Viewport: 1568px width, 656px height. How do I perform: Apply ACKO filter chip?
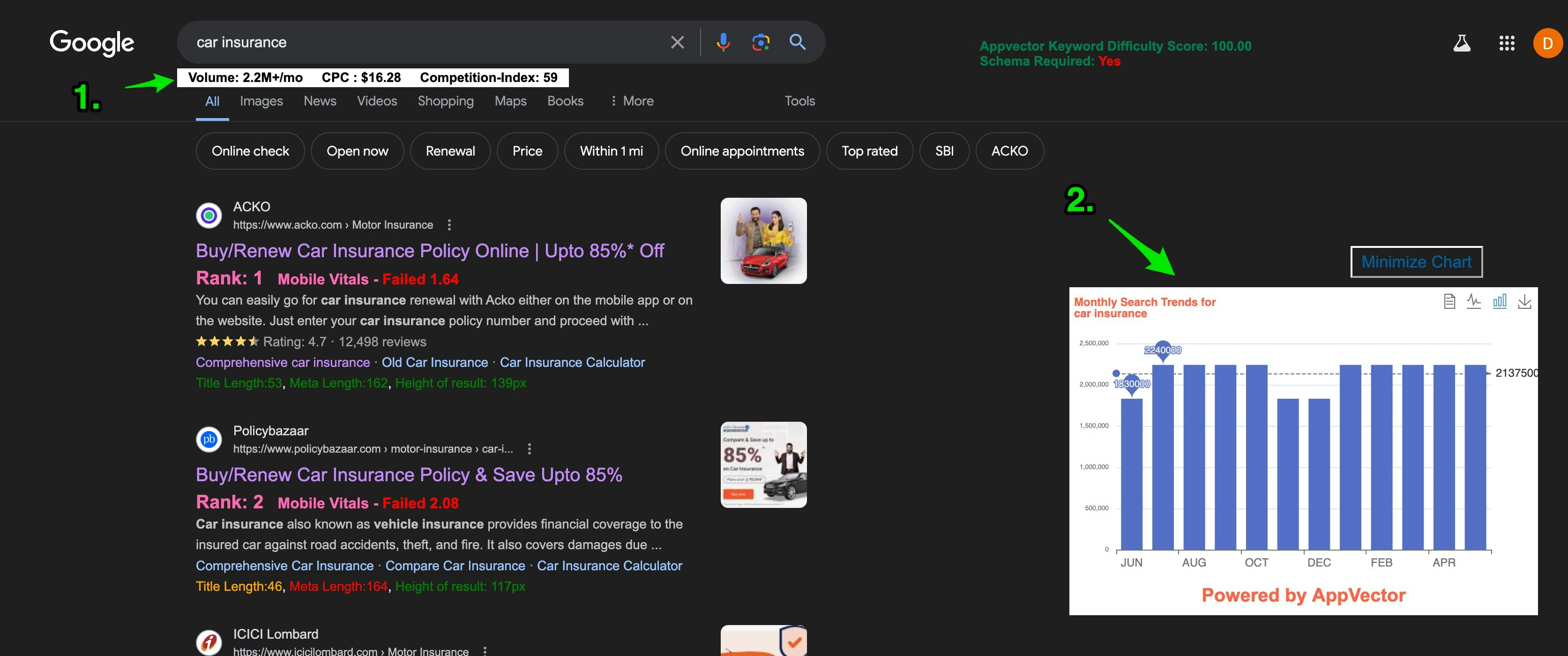pyautogui.click(x=1009, y=151)
